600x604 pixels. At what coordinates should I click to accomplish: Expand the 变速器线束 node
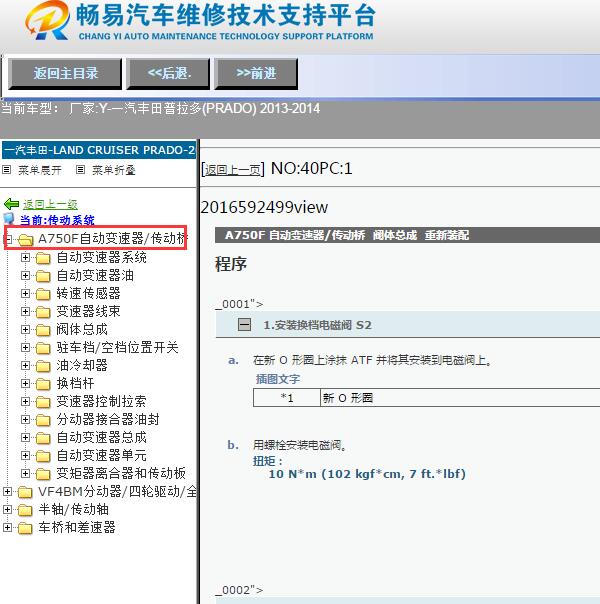25,311
